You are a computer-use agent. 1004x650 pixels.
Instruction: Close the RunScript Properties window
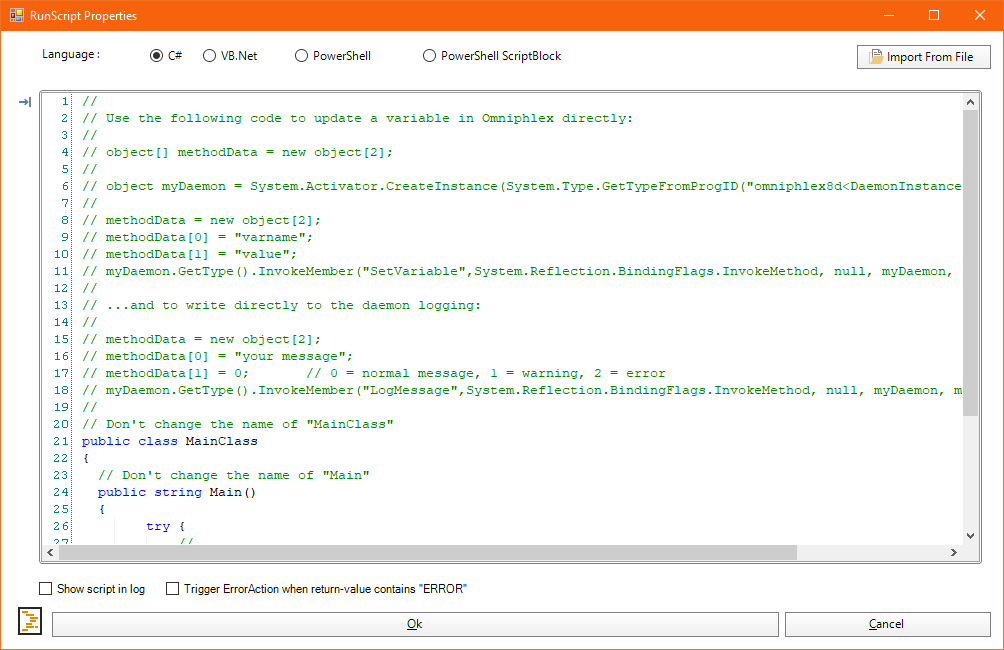click(980, 15)
